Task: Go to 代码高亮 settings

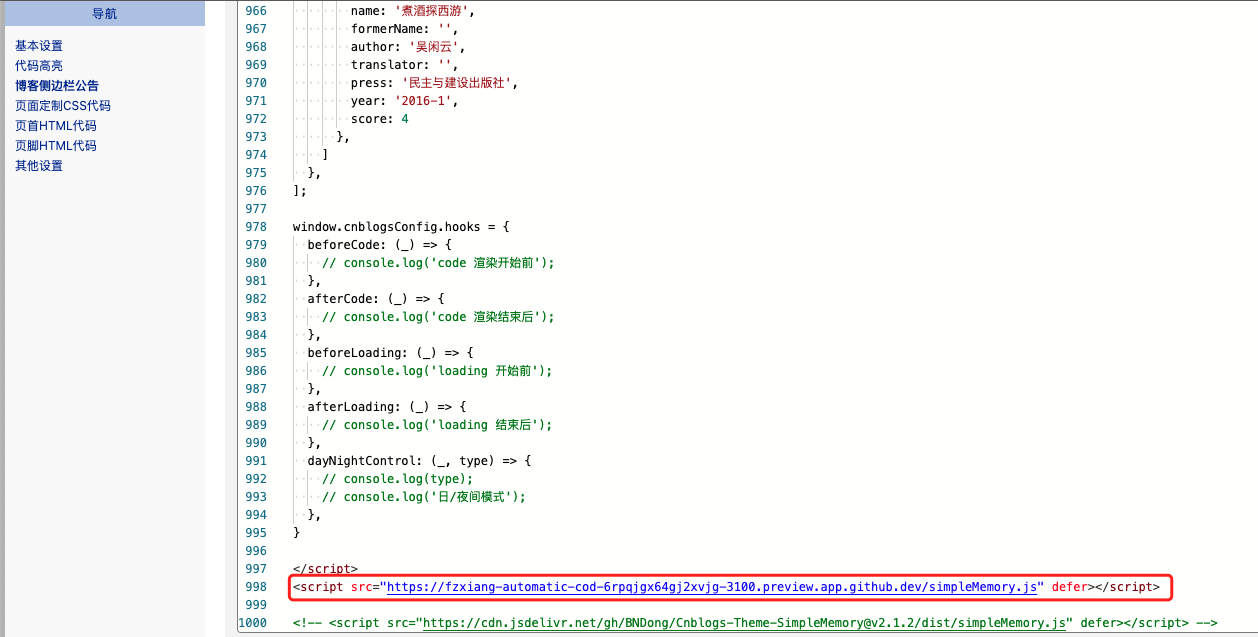Action: tap(39, 66)
